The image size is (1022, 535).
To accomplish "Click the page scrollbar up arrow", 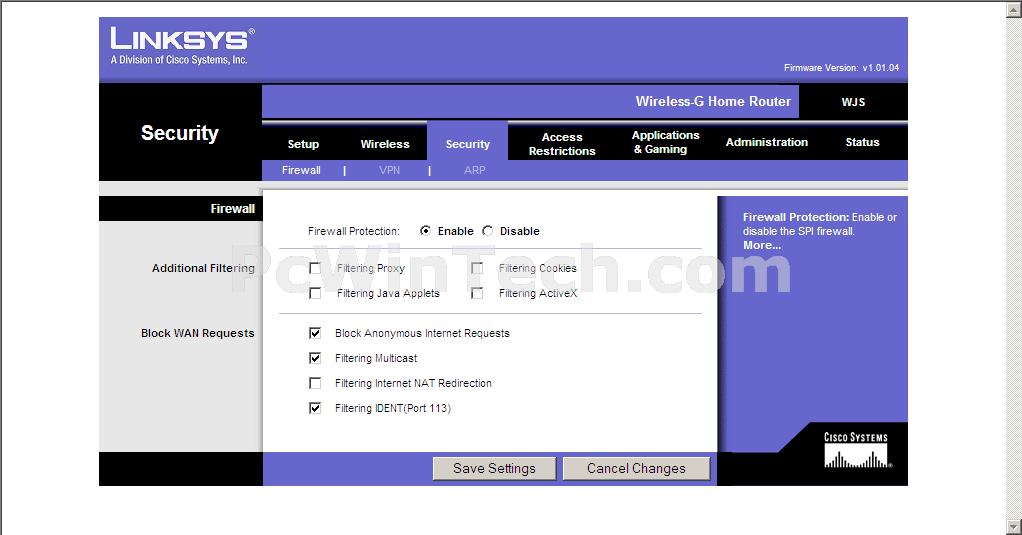I will point(1014,8).
